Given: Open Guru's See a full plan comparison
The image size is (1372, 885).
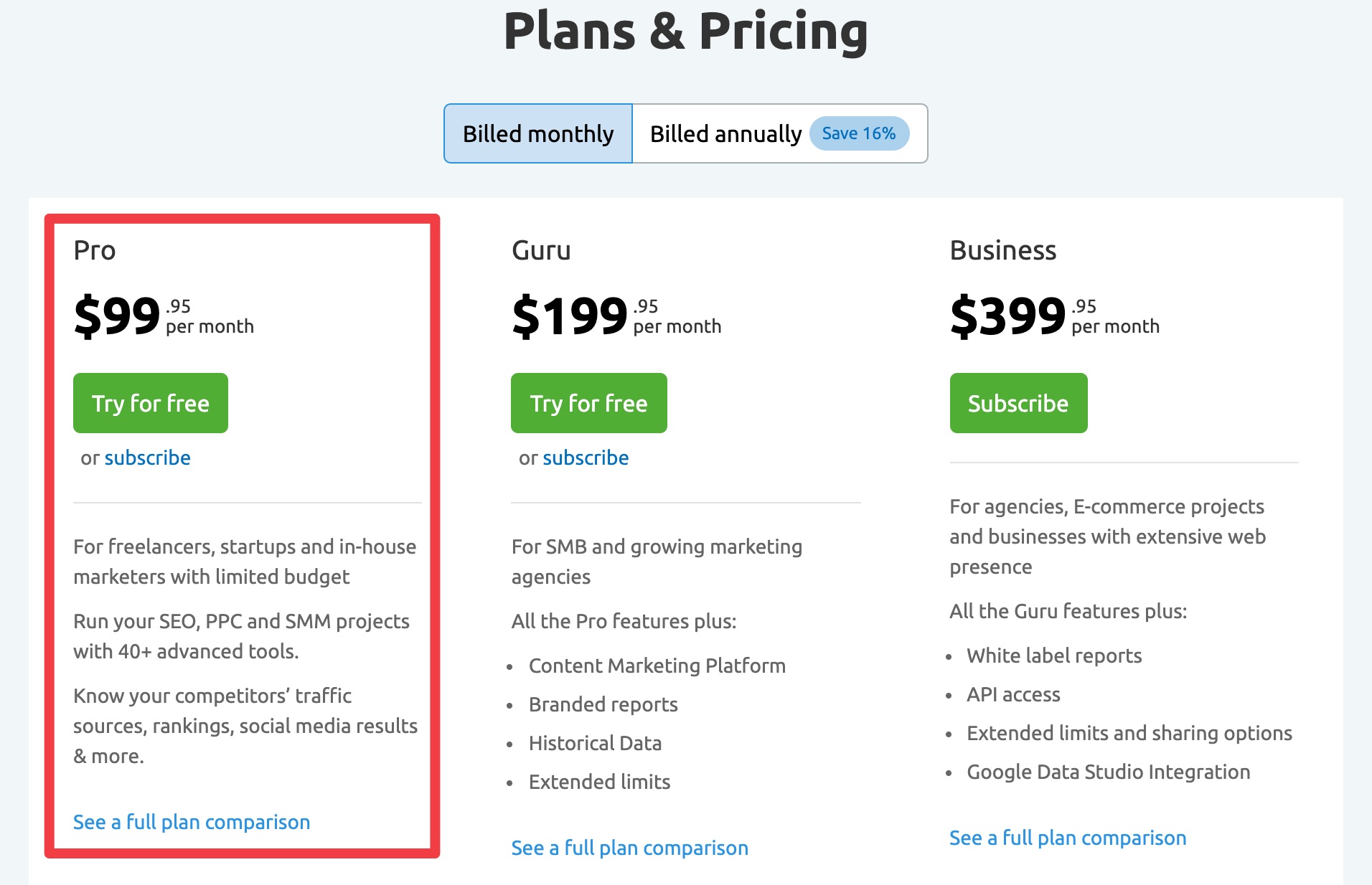Looking at the screenshot, I should 629,848.
